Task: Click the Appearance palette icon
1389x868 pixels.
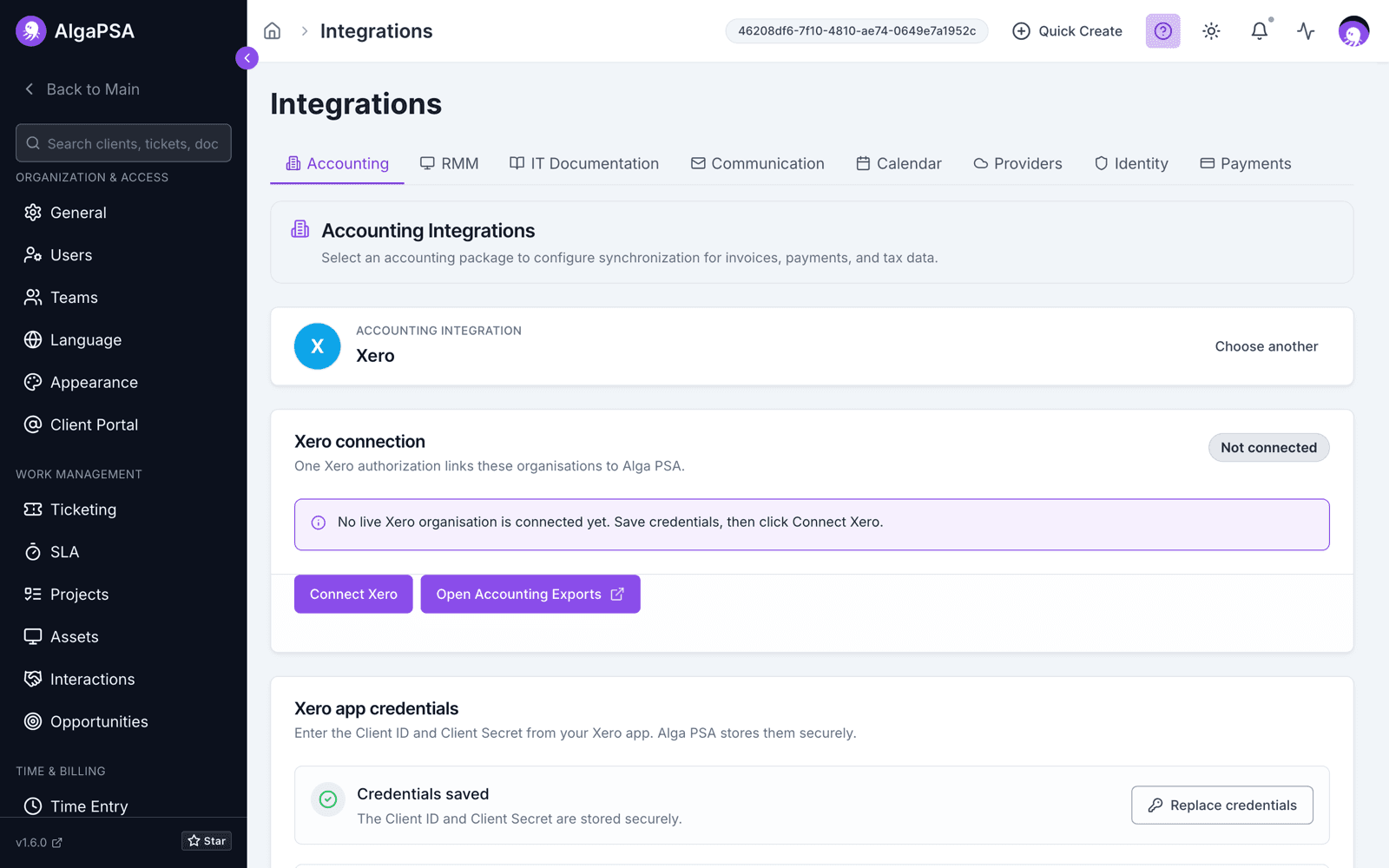Action: pos(33,383)
